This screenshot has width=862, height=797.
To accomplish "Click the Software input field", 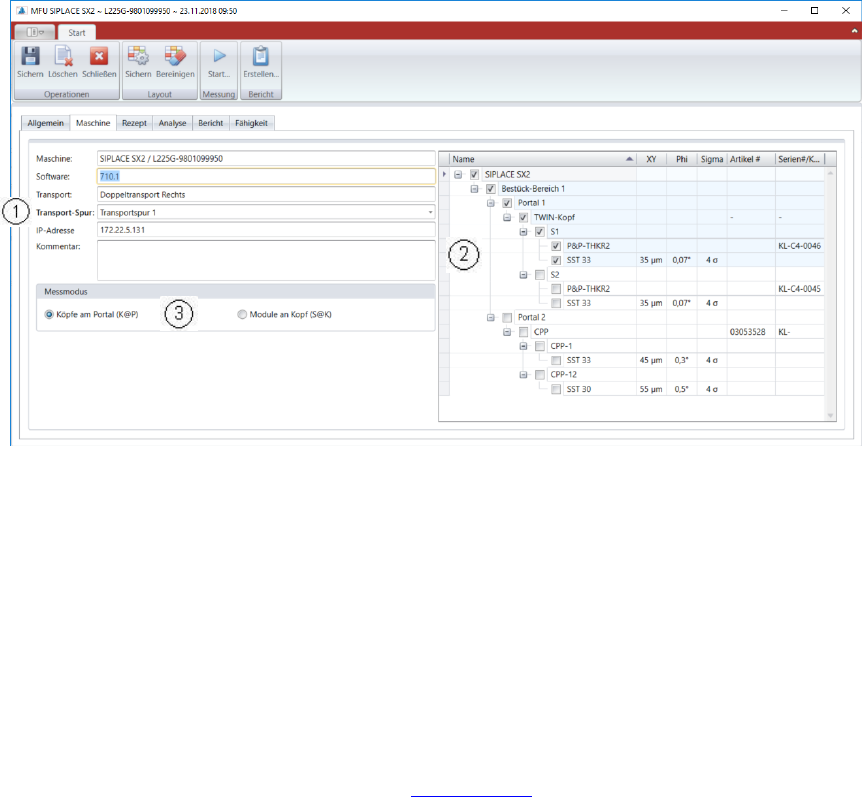I will coord(266,176).
